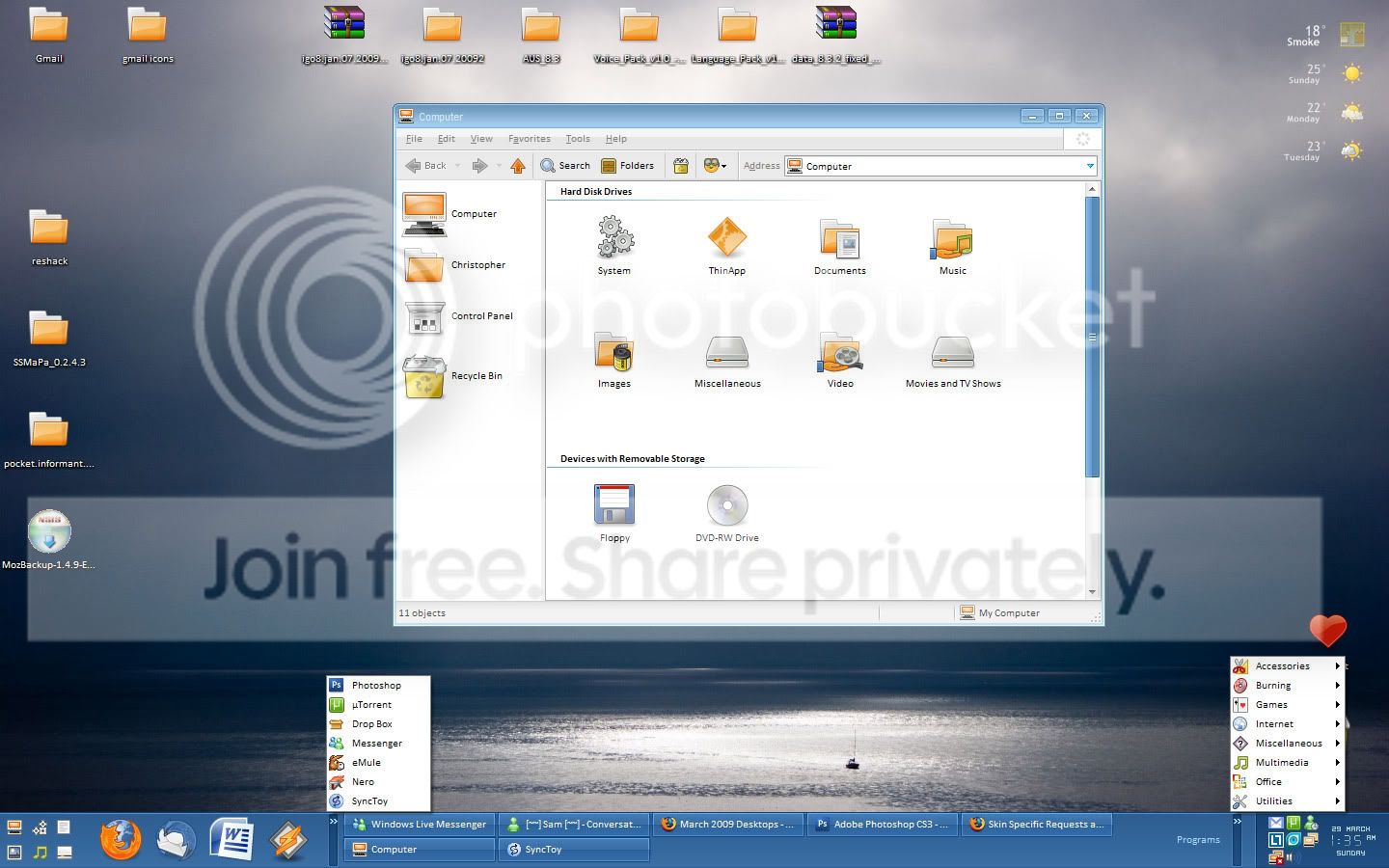Open the ThinApp drive icon
The width and height of the screenshot is (1389, 868).
pyautogui.click(x=726, y=238)
